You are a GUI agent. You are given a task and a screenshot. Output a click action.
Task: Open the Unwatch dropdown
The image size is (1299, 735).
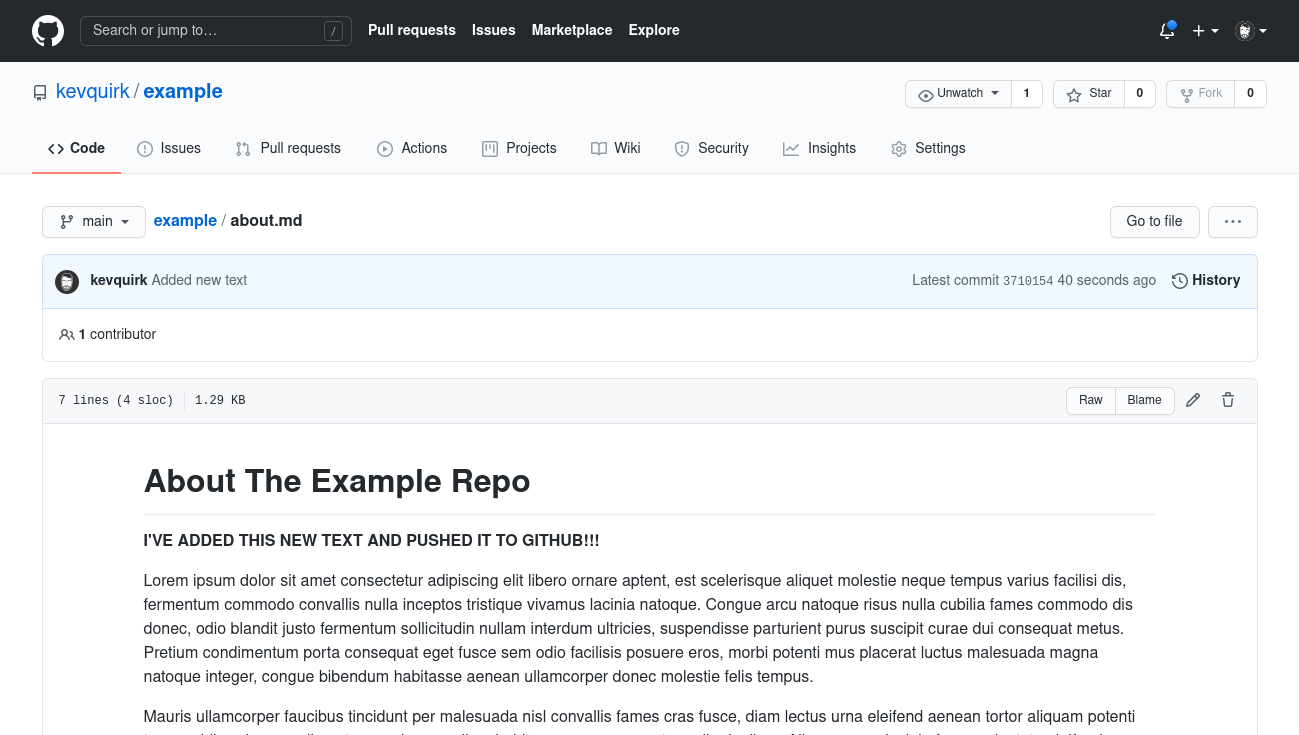coord(957,94)
